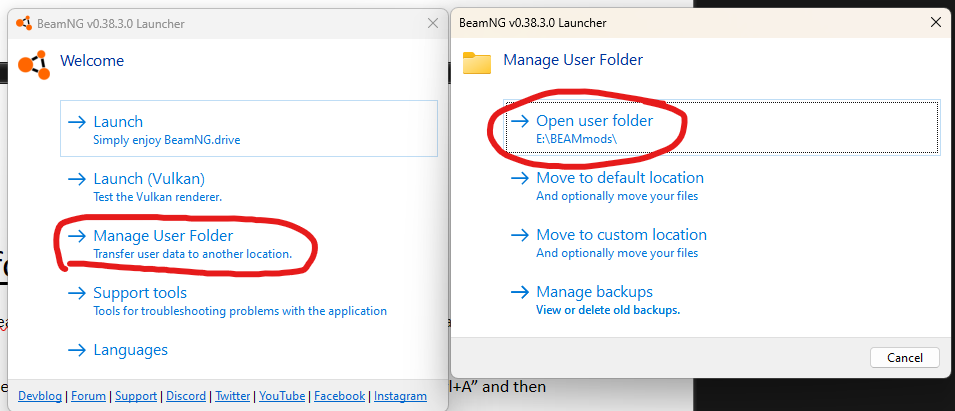Click 'Test the Vulkan renderer.' description text
955x411 pixels.
pyautogui.click(x=158, y=197)
